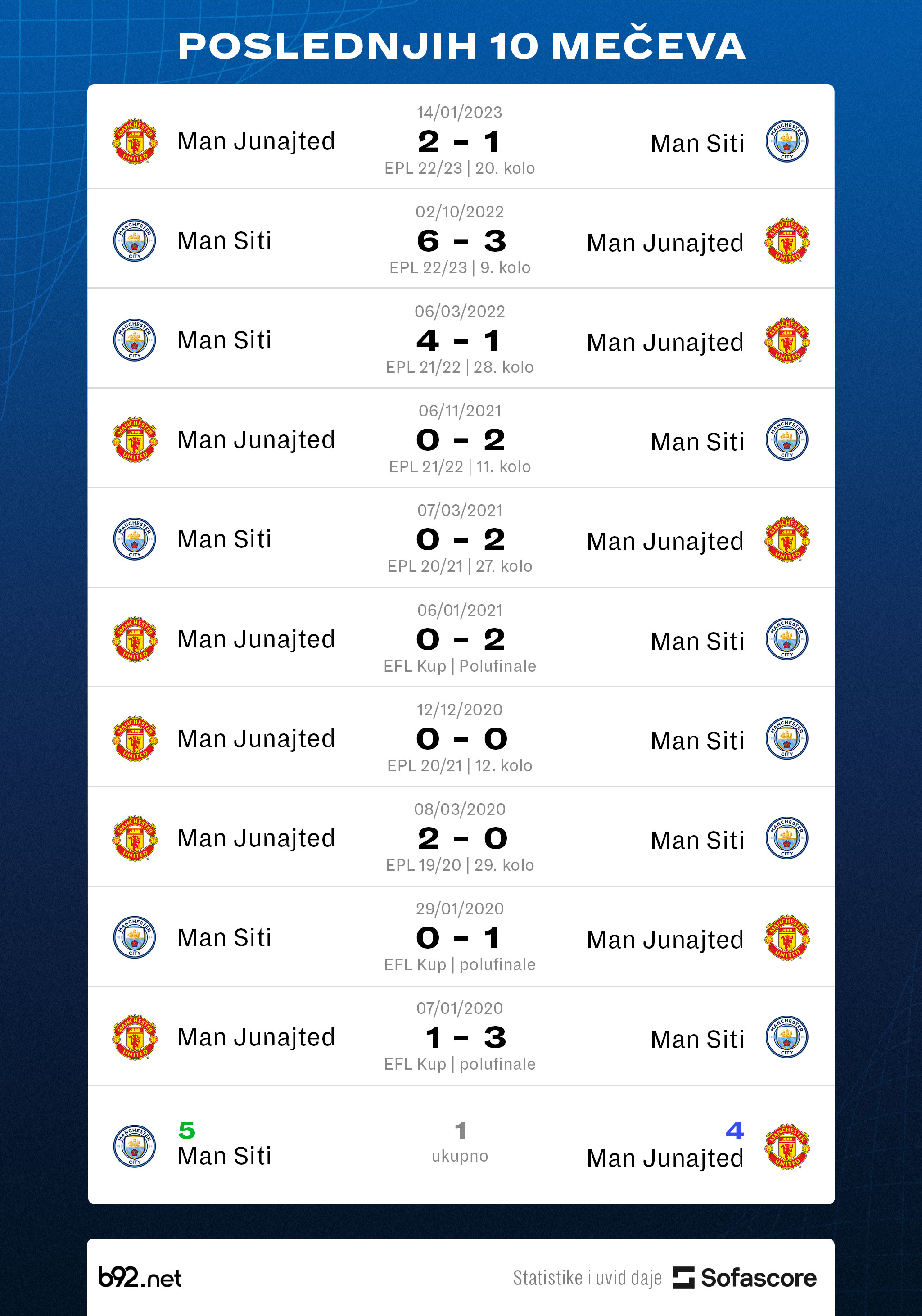The height and width of the screenshot is (1316, 922).
Task: Click the Sofascore square logo icon
Action: [x=683, y=1278]
